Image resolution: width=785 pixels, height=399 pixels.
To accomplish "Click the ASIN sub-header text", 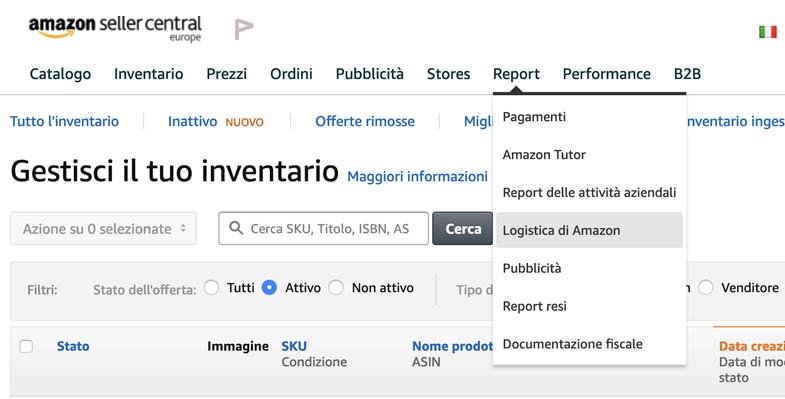I will point(426,361).
